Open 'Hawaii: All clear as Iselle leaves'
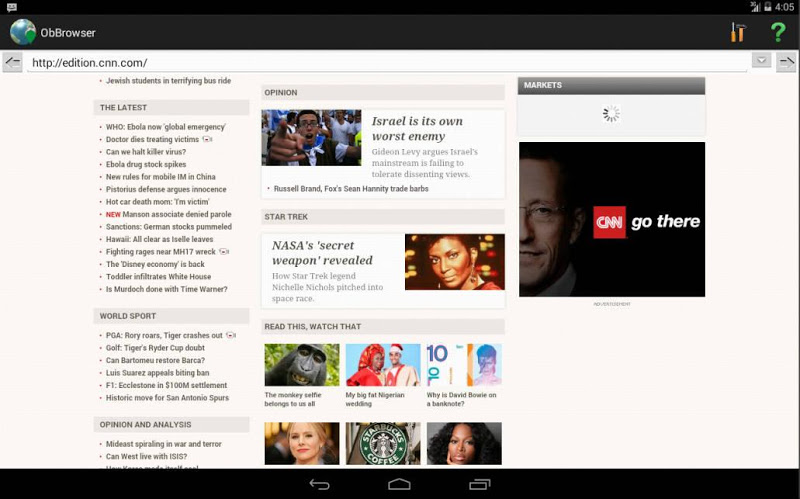Viewport: 800px width, 499px height. pyautogui.click(x=160, y=239)
